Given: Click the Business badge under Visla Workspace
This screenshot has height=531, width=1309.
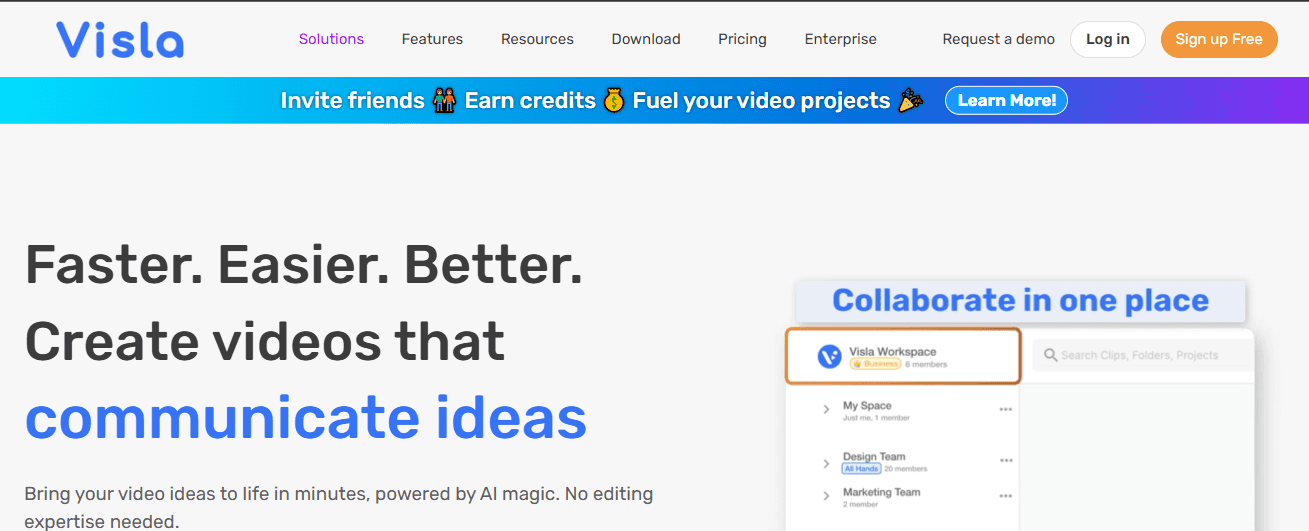Looking at the screenshot, I should point(875,365).
